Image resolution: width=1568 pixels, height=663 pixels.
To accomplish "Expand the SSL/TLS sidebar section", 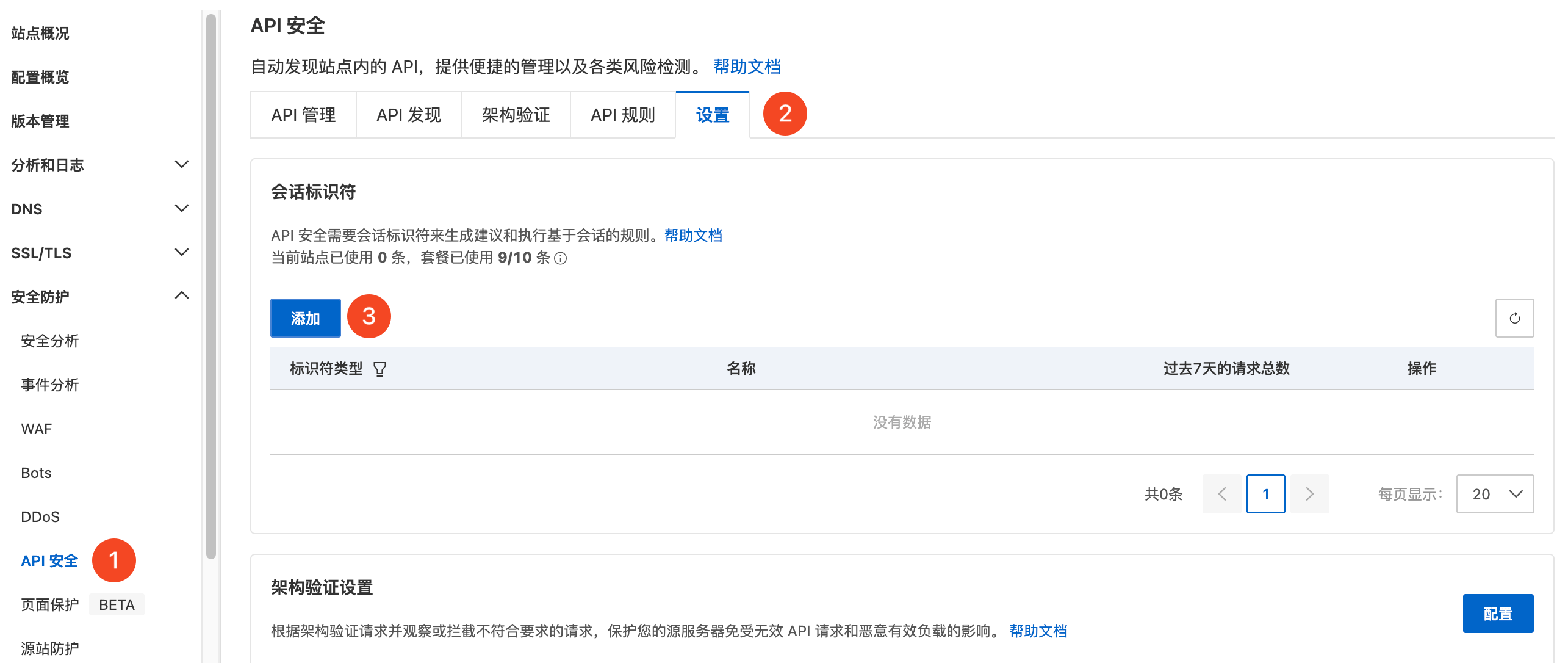I will pos(181,253).
